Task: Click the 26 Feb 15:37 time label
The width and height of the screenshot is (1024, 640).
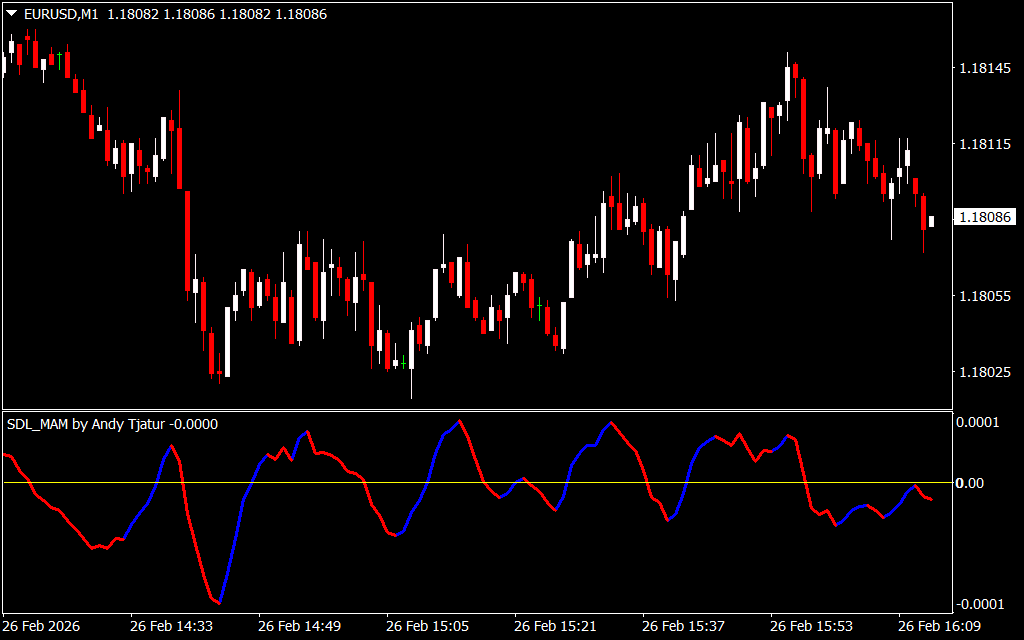Action: click(683, 626)
